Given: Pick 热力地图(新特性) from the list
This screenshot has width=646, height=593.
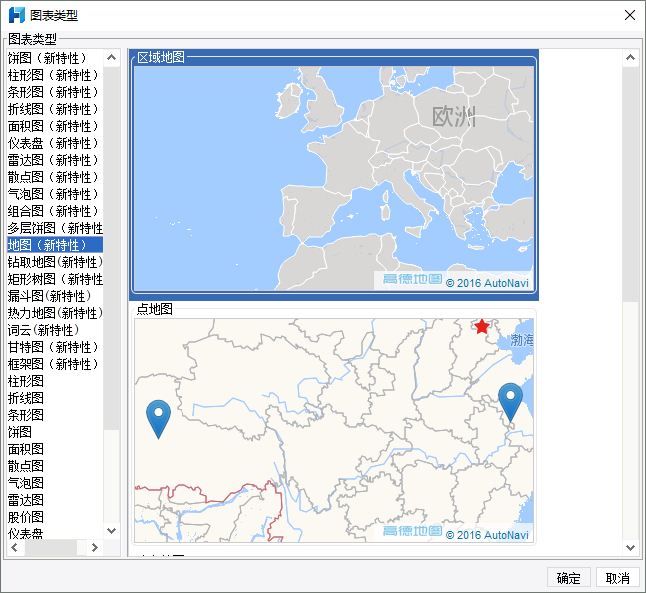Looking at the screenshot, I should pos(55,313).
